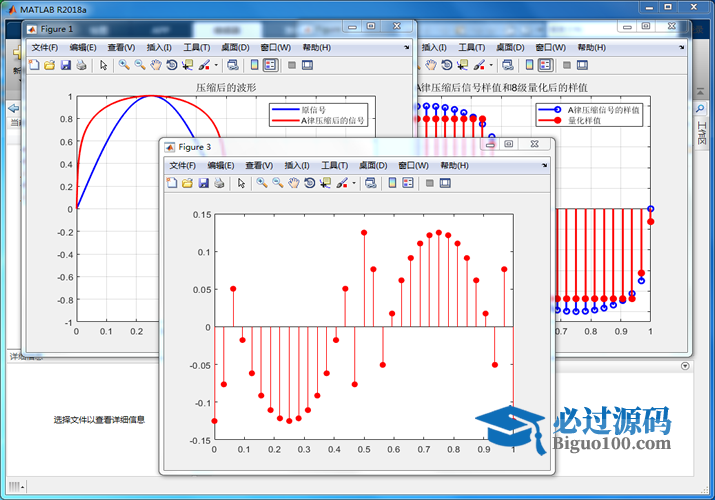This screenshot has width=715, height=500.
Task: Open 查看(V) menu in Figure 3
Action: point(259,165)
